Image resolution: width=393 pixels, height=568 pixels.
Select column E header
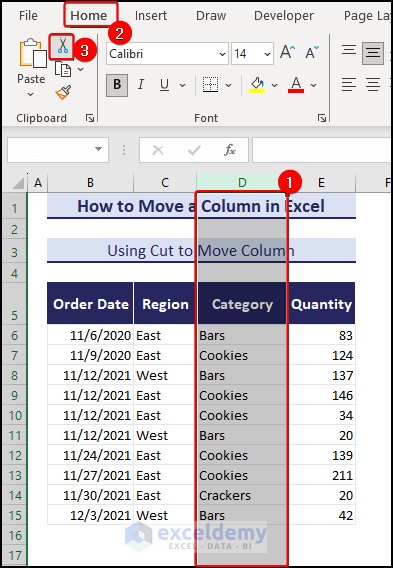(x=321, y=183)
